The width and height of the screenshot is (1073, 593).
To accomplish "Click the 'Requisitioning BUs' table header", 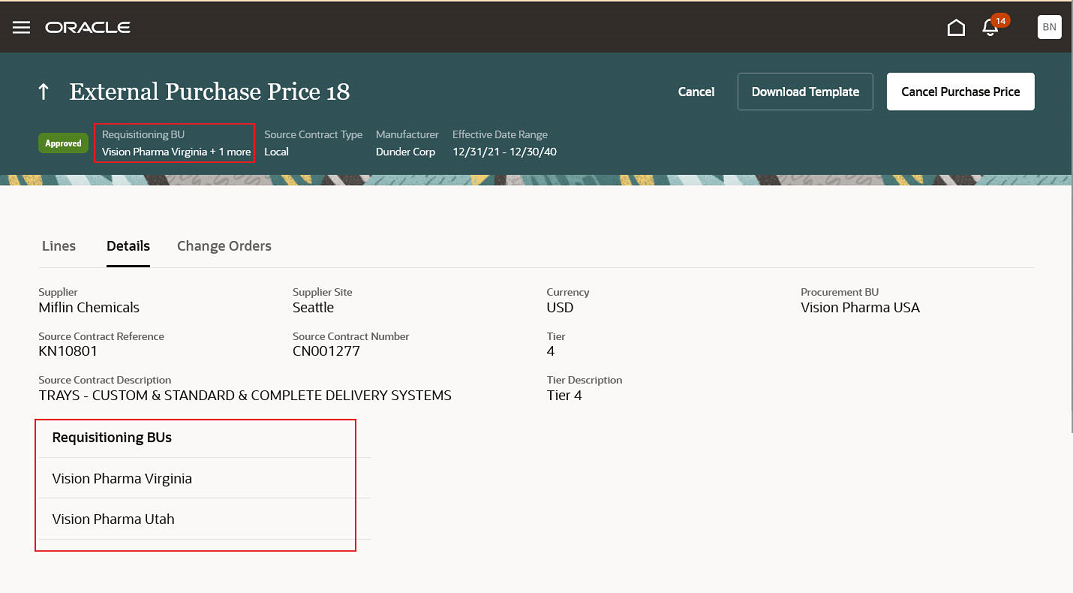I will 112,438.
